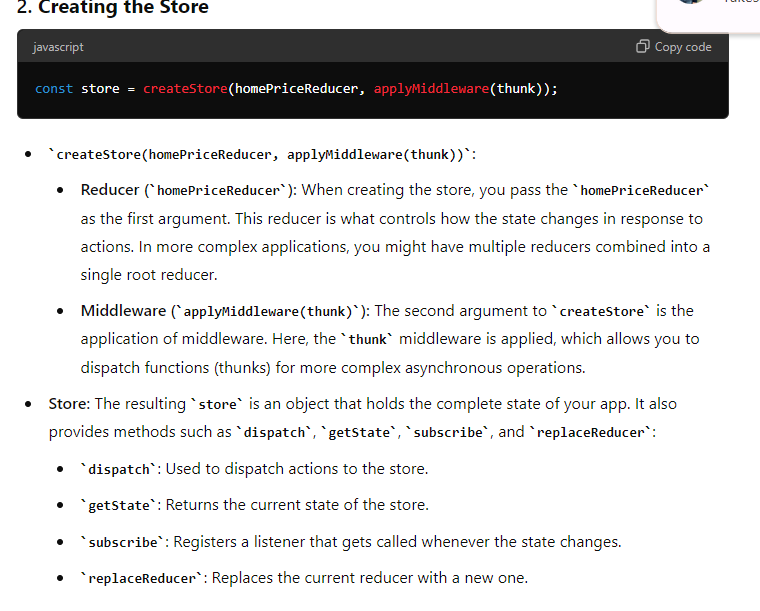This screenshot has width=760, height=611.
Task: Click the 'Creating the Store' heading
Action: [x=123, y=7]
